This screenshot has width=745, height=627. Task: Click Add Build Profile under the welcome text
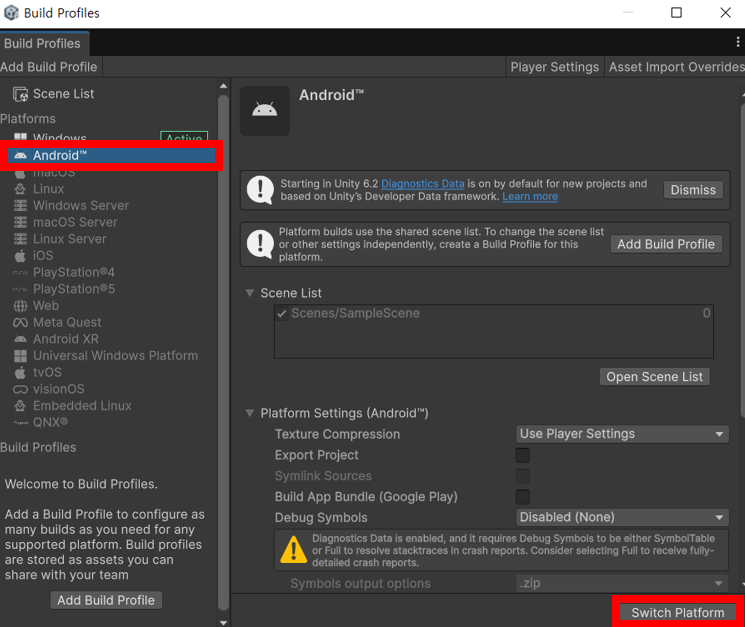pos(106,600)
